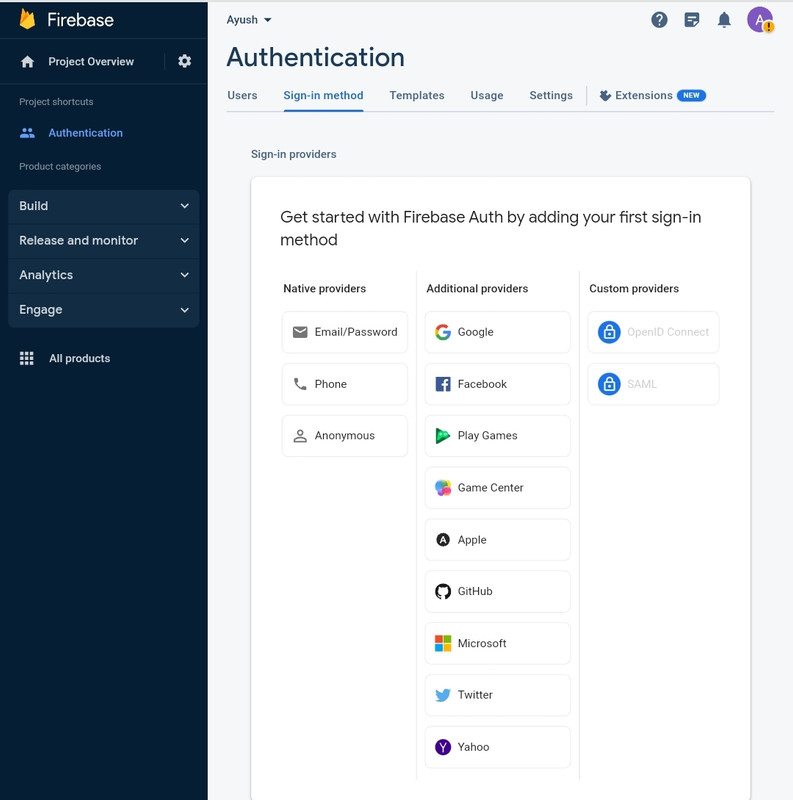The height and width of the screenshot is (800, 793).
Task: Click the SAML provider label
Action: click(x=642, y=384)
